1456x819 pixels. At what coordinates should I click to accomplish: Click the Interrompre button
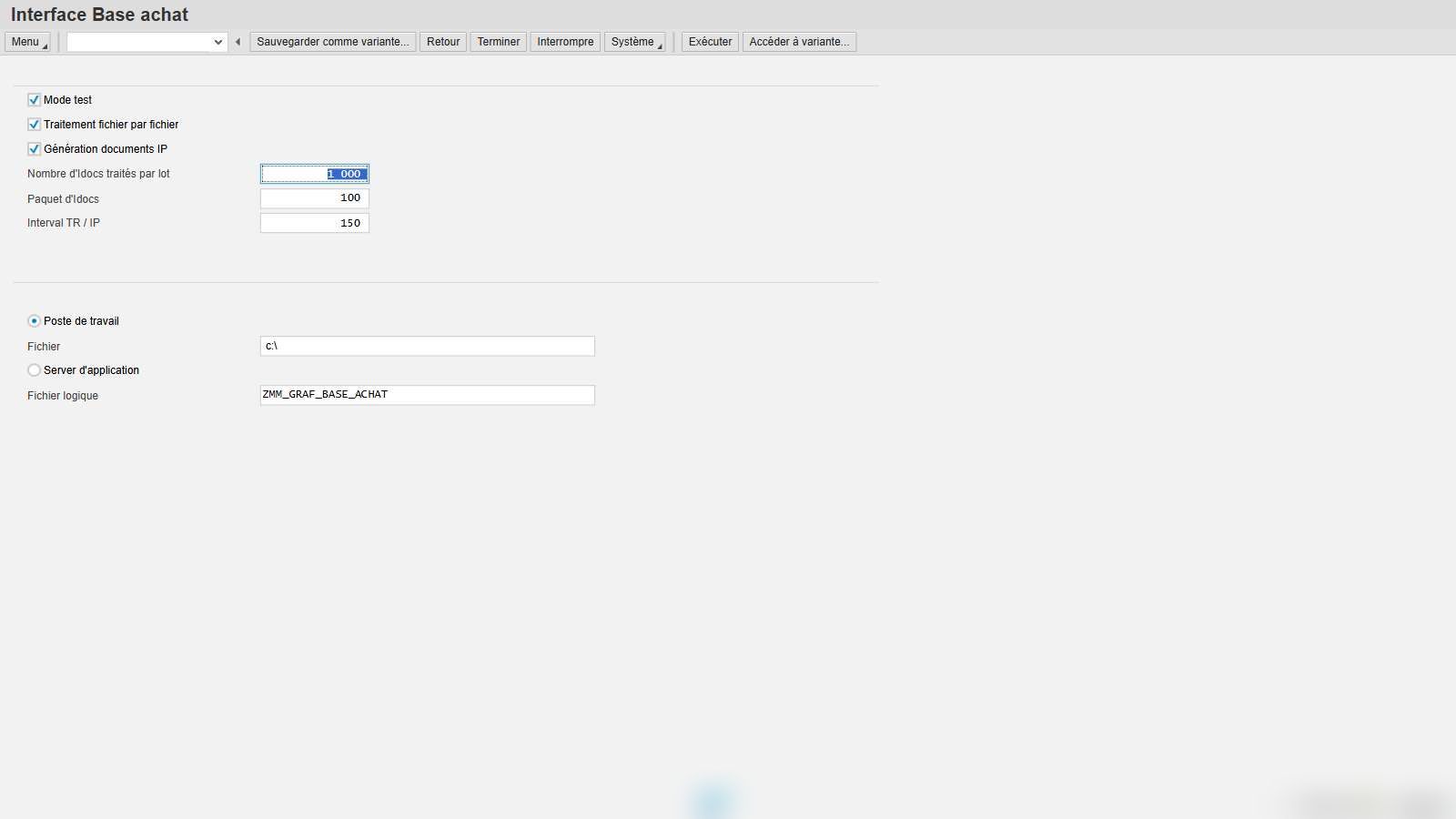point(565,42)
